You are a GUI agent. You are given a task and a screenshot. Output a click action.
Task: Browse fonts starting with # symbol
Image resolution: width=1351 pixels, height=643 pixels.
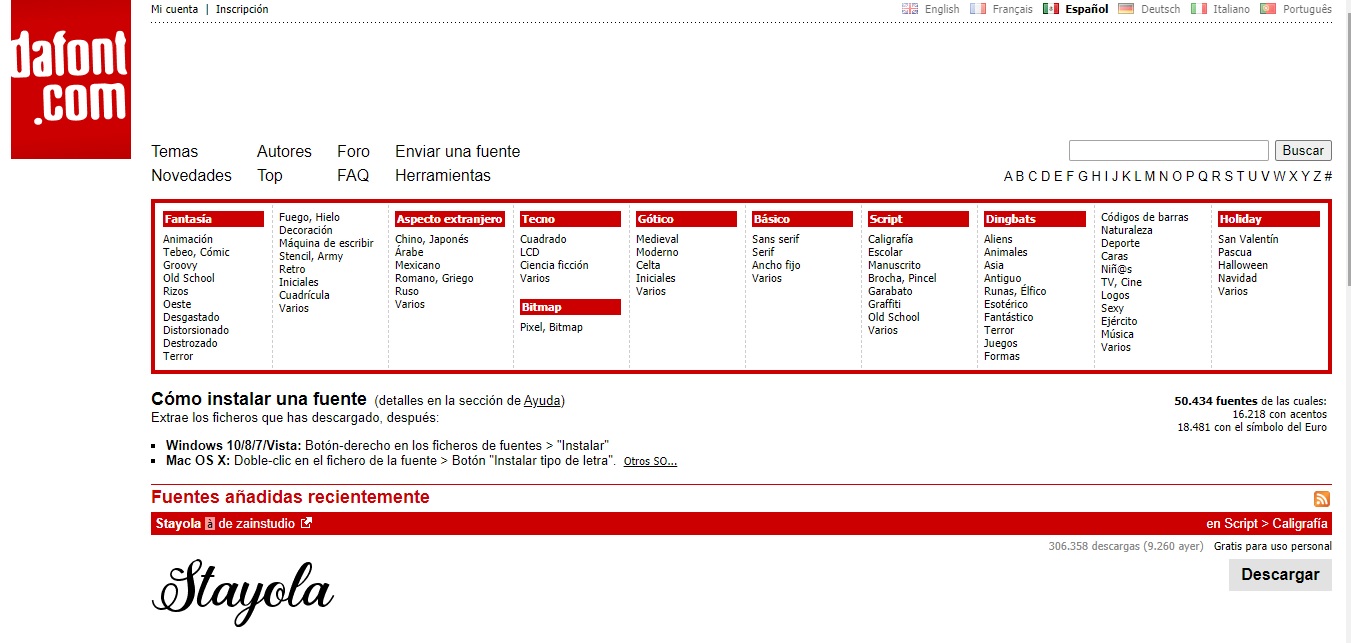(x=1328, y=177)
